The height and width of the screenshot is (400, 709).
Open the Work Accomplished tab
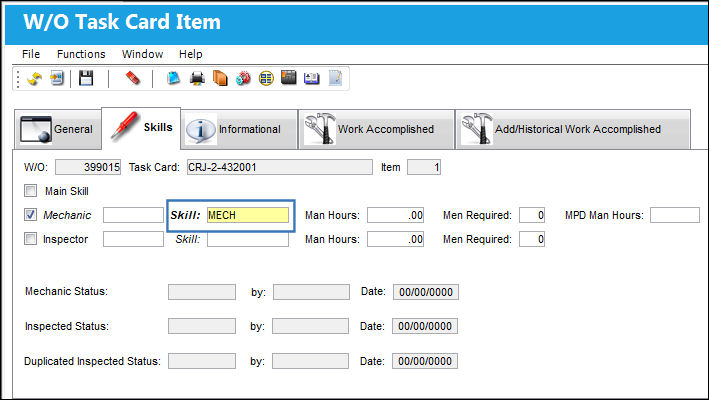(x=376, y=129)
